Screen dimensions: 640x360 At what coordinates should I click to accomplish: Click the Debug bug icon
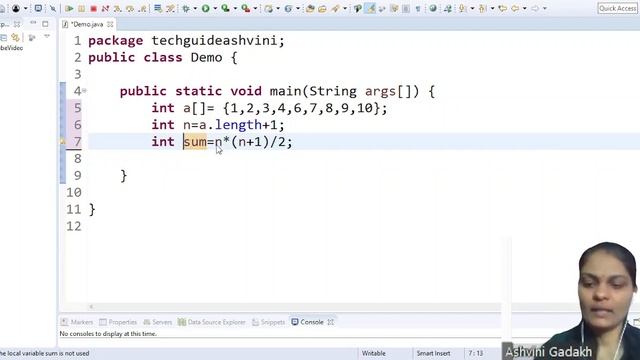[x=186, y=8]
